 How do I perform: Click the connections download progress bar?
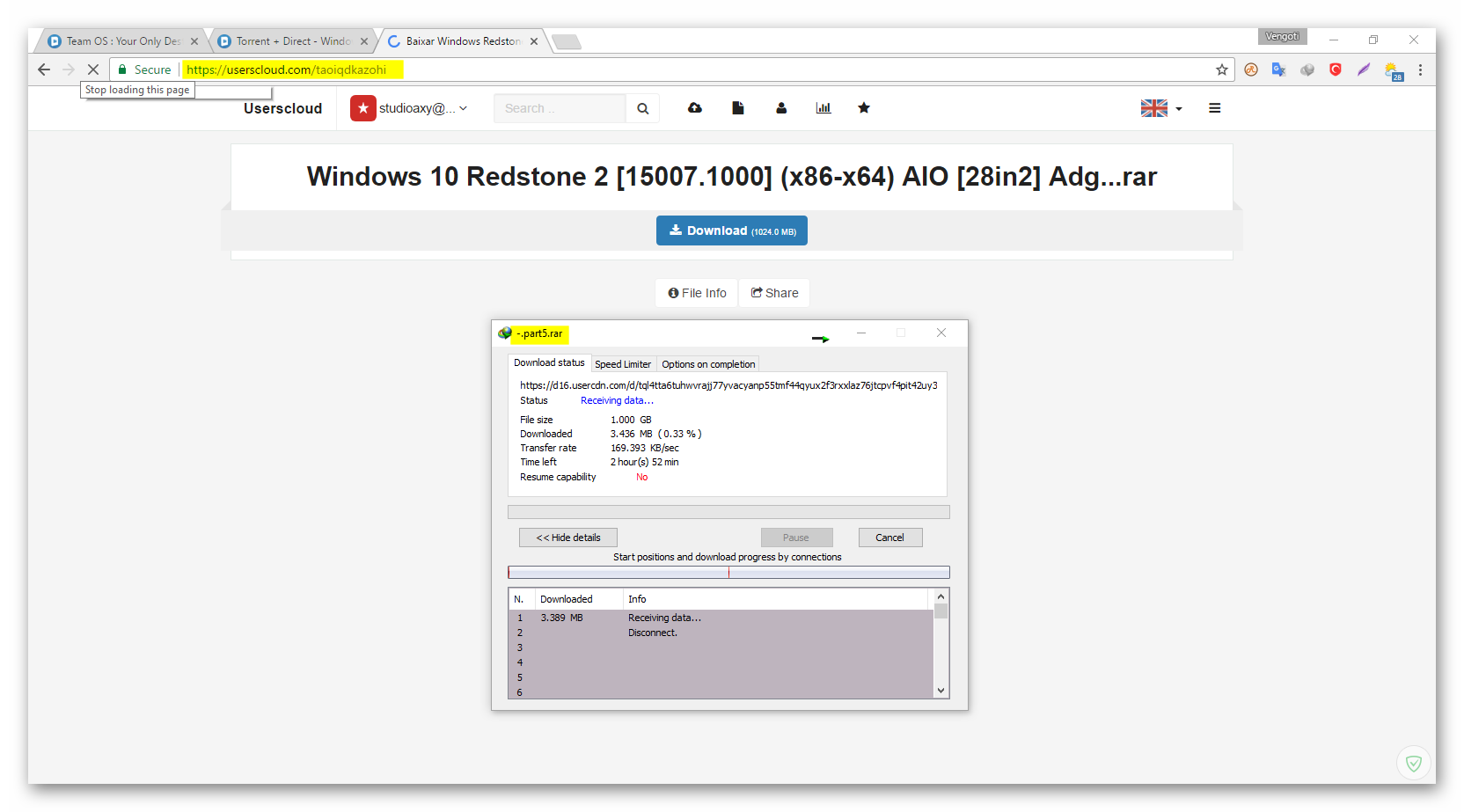click(728, 573)
